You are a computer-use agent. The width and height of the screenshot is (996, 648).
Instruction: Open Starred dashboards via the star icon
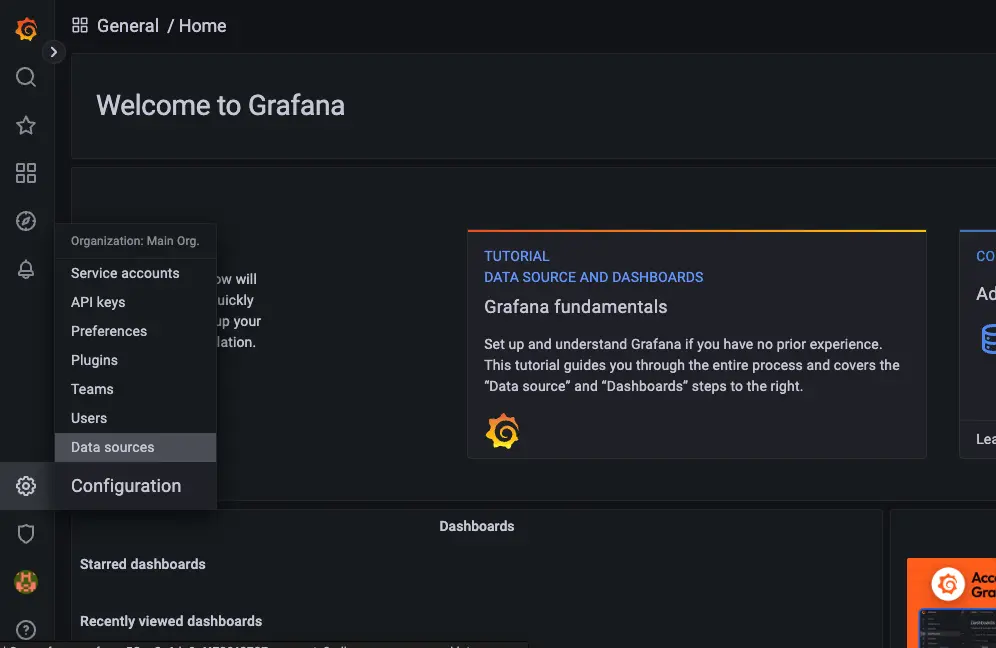coord(26,125)
